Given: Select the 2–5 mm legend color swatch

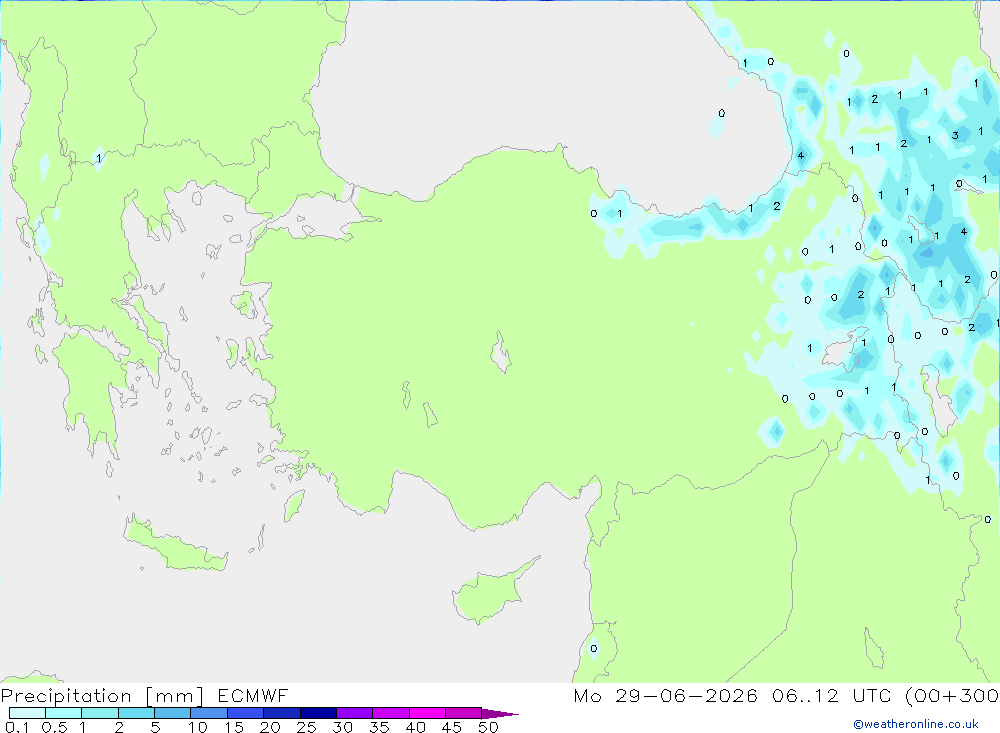Looking at the screenshot, I should pyautogui.click(x=136, y=713).
